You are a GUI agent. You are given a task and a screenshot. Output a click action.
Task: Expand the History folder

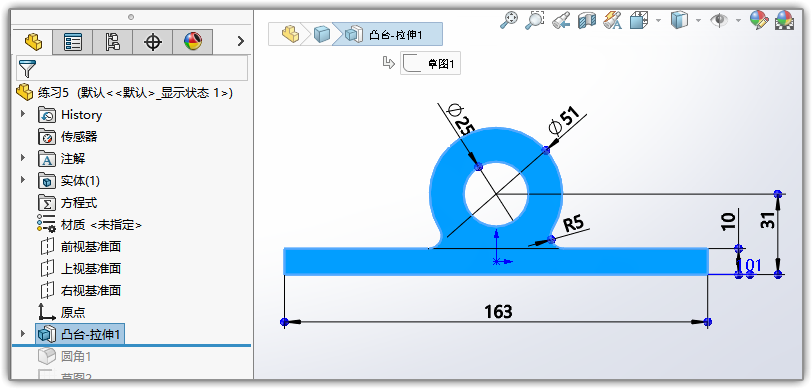tap(22, 113)
